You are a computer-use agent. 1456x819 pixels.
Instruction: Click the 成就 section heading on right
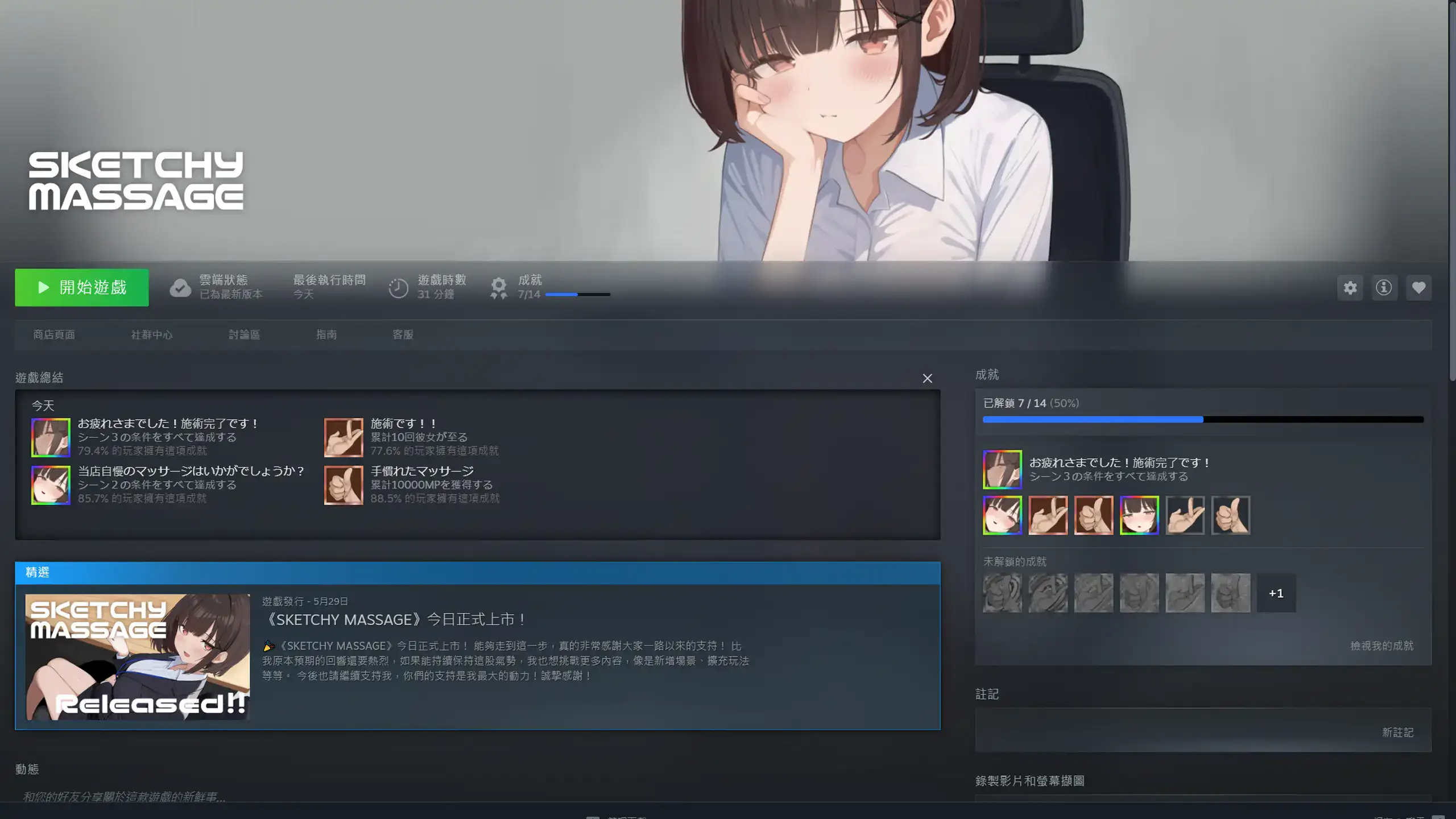(987, 374)
